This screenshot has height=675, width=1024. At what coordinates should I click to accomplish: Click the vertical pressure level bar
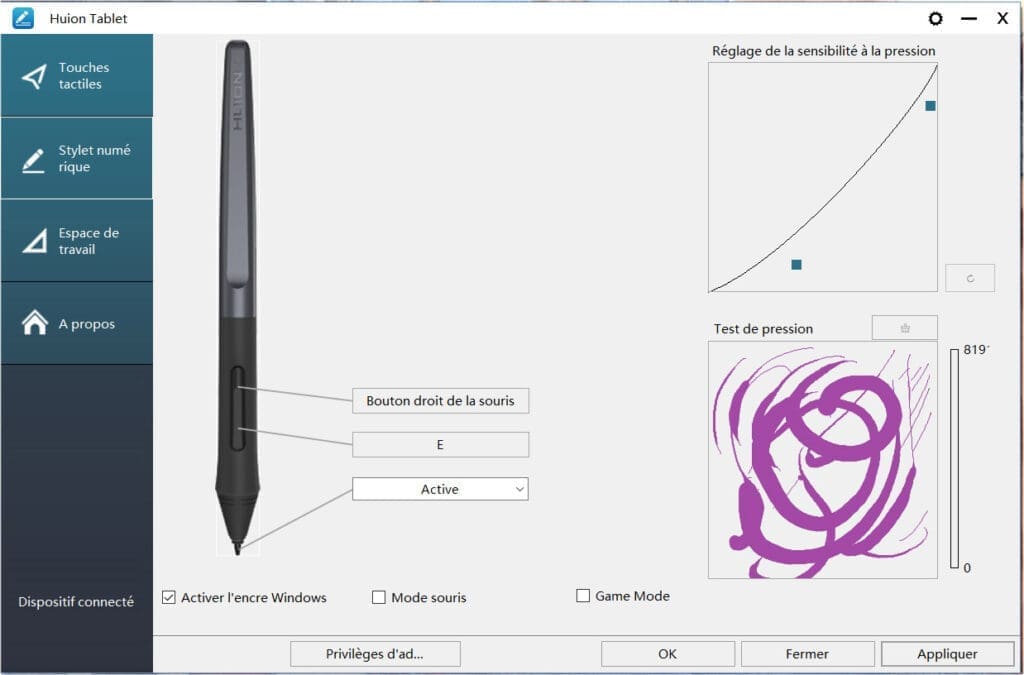(x=955, y=459)
